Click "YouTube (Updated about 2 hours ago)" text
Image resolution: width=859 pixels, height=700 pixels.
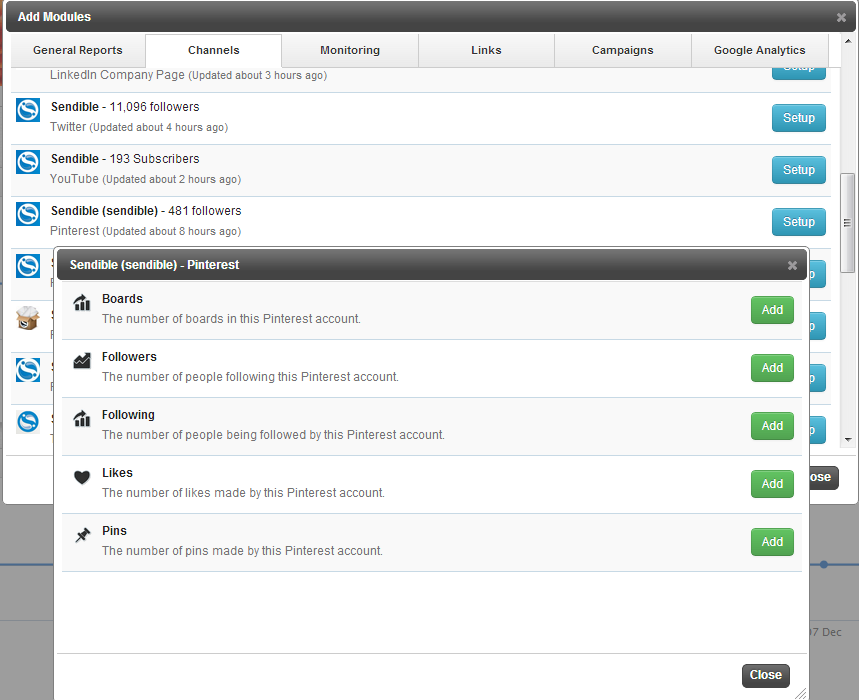pyautogui.click(x=146, y=179)
